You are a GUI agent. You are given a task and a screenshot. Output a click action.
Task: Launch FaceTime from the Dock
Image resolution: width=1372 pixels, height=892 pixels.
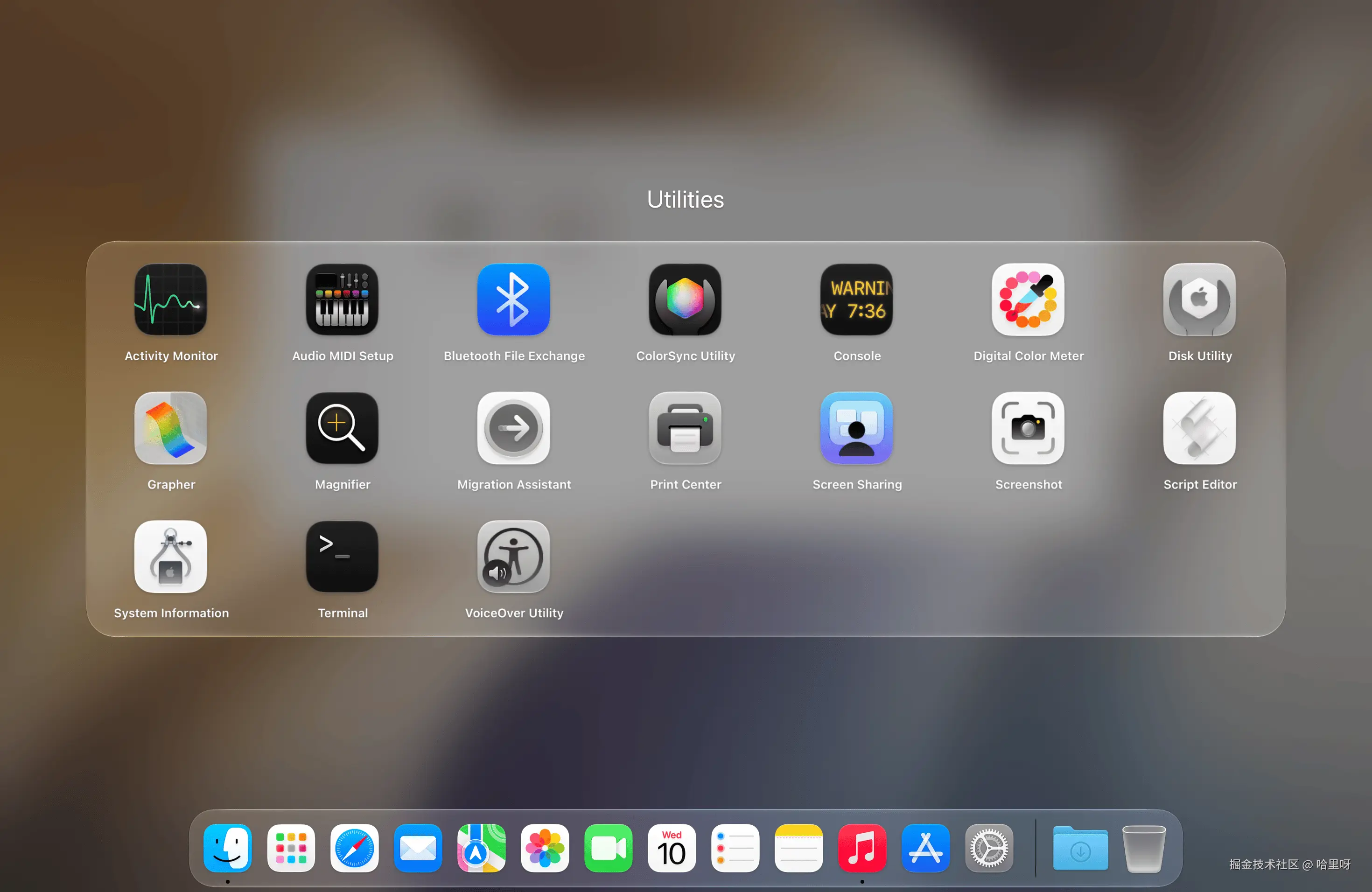[x=608, y=848]
